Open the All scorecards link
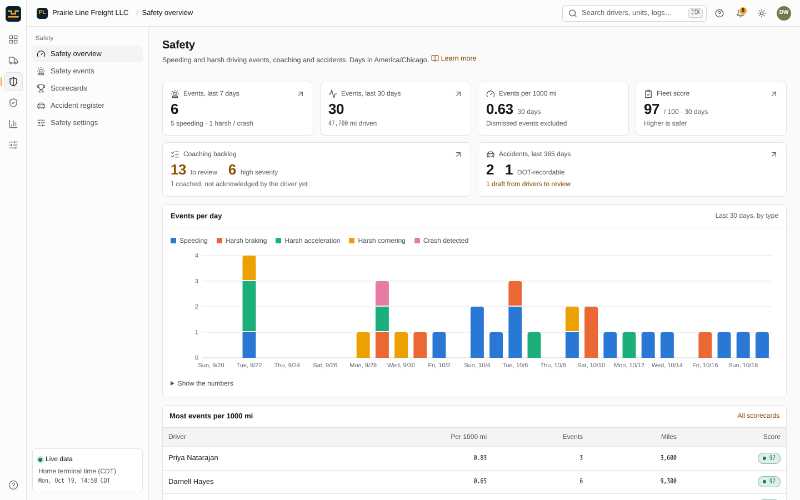Viewport: 800px width, 500px height. (758, 416)
